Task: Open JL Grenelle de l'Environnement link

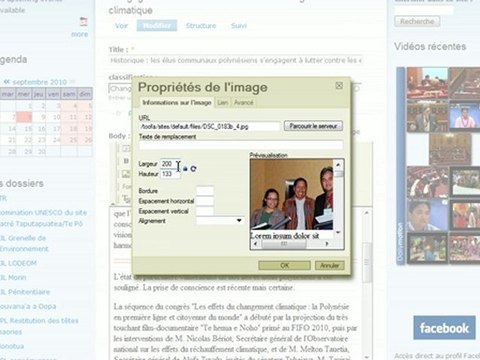Action: [x=24, y=243]
